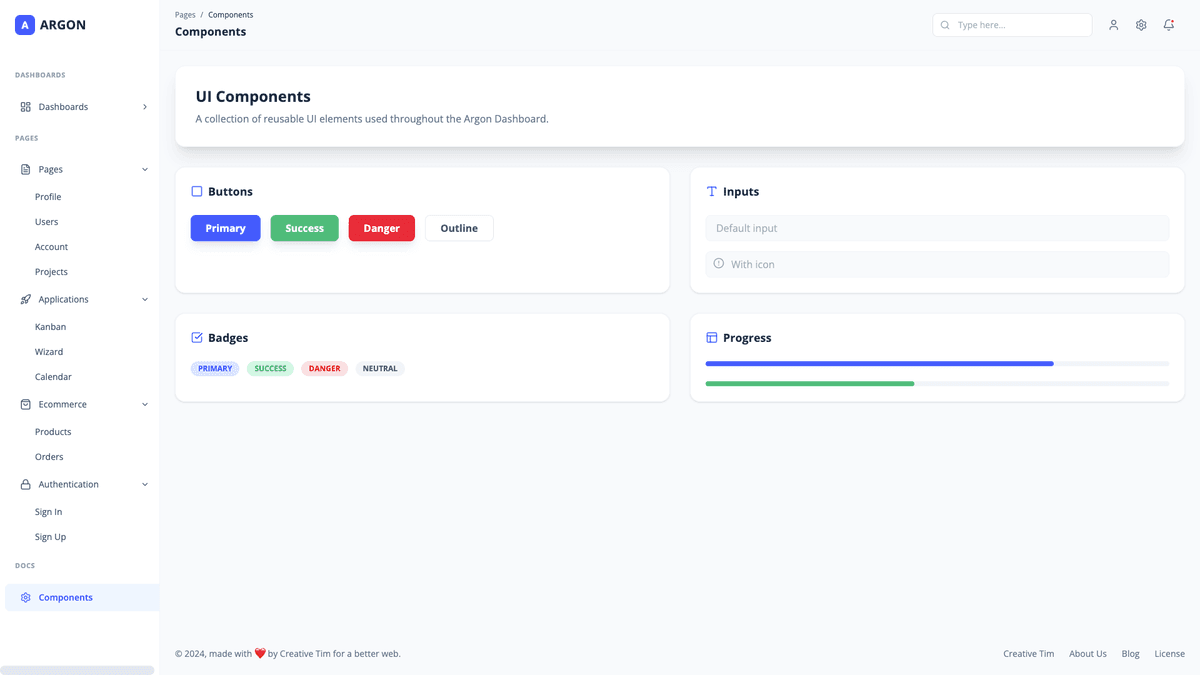Click the search magnifier icon in the search bar

click(x=945, y=24)
